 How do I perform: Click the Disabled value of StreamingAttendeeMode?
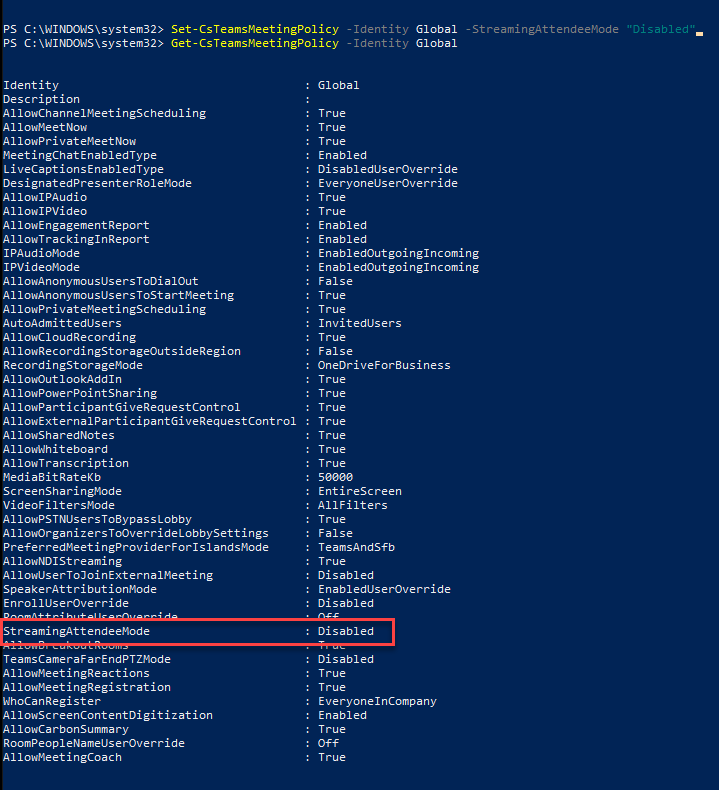[345, 631]
